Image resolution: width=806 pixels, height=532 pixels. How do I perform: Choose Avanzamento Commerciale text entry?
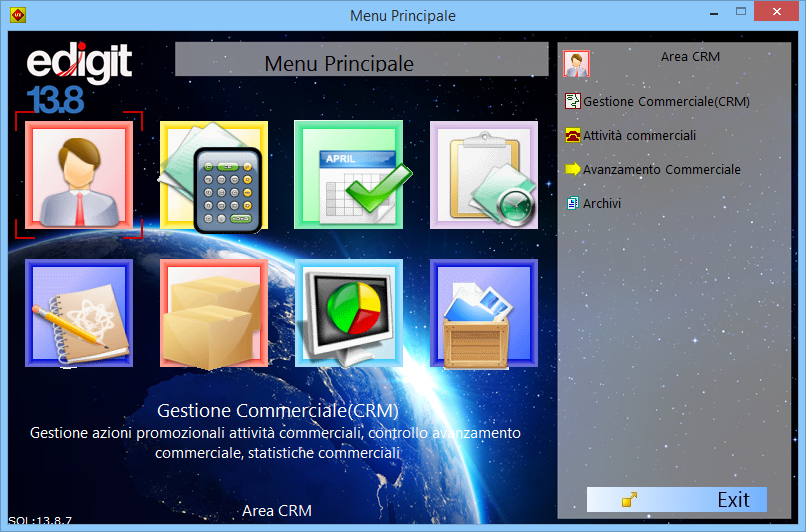click(x=662, y=170)
